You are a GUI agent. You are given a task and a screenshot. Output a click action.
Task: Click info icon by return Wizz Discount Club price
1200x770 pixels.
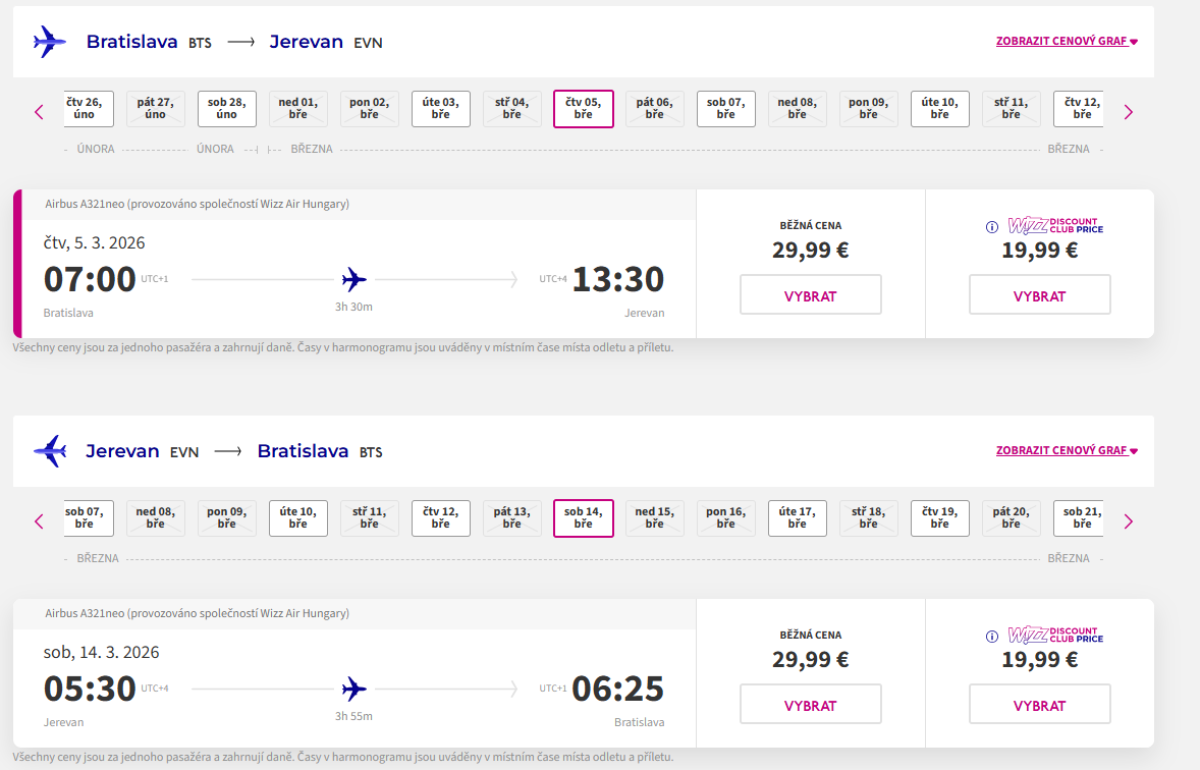tap(992, 636)
